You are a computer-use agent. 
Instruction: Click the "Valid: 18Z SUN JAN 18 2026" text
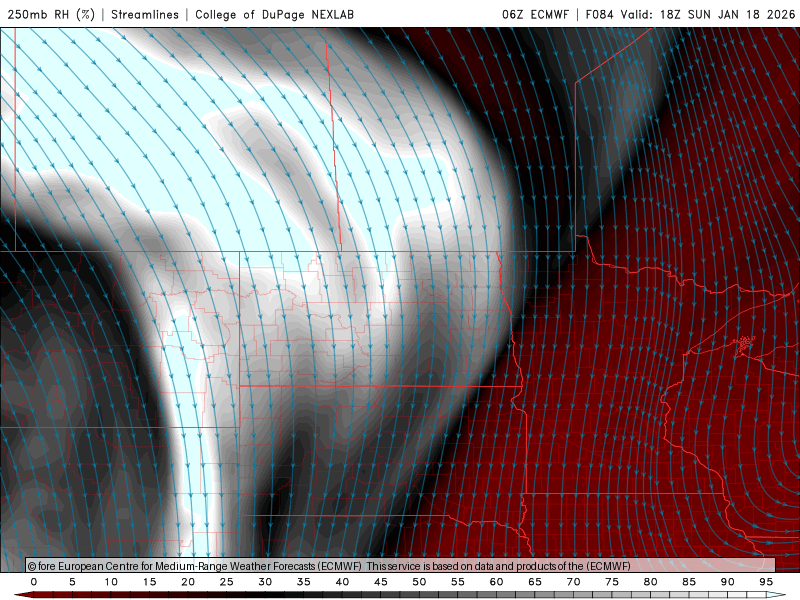tap(708, 14)
